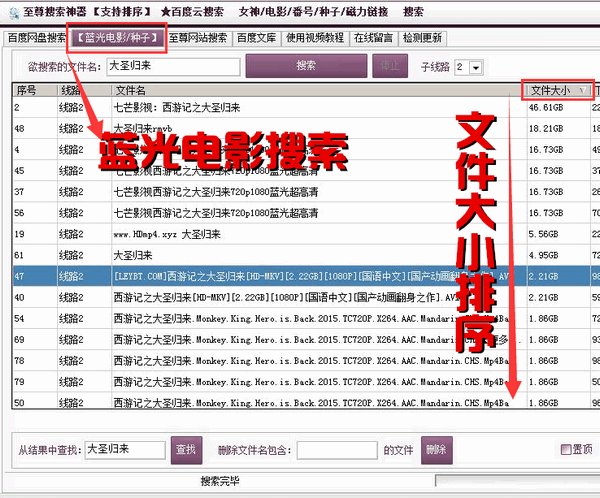
Task: Sort by the 文件大小 column header
Action: [x=558, y=90]
